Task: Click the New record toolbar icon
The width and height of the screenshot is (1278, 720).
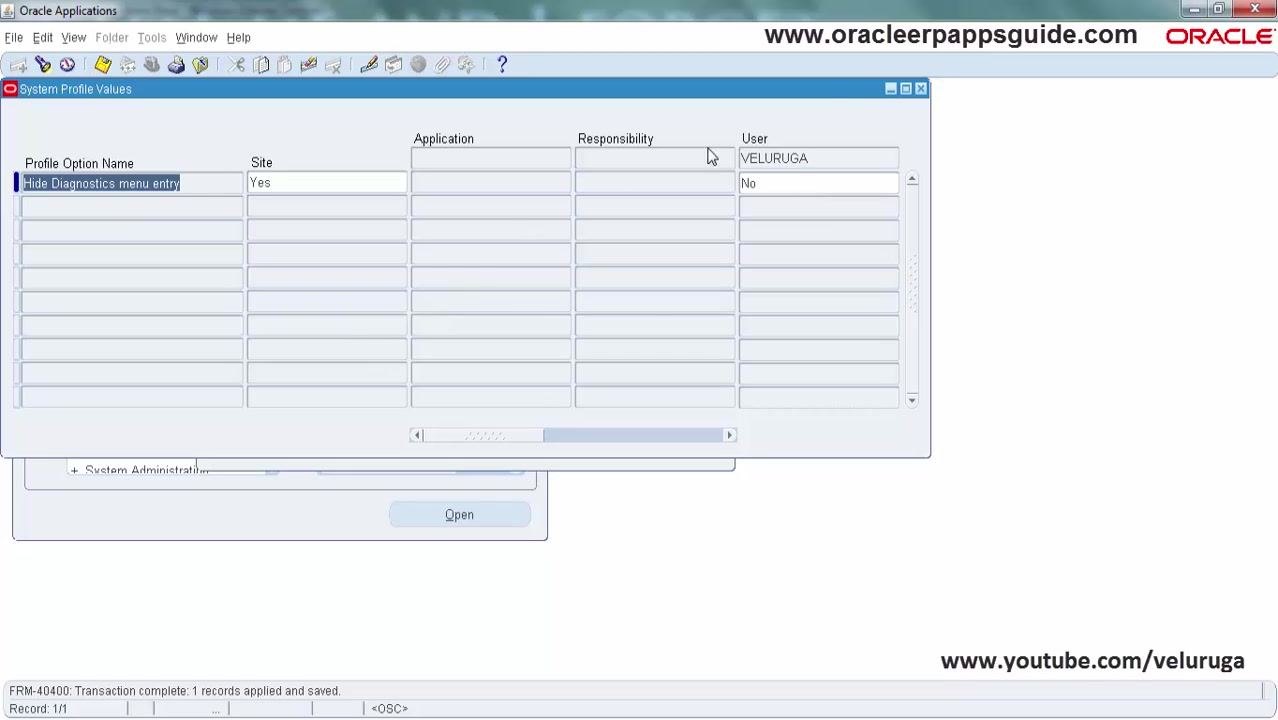Action: (x=18, y=65)
